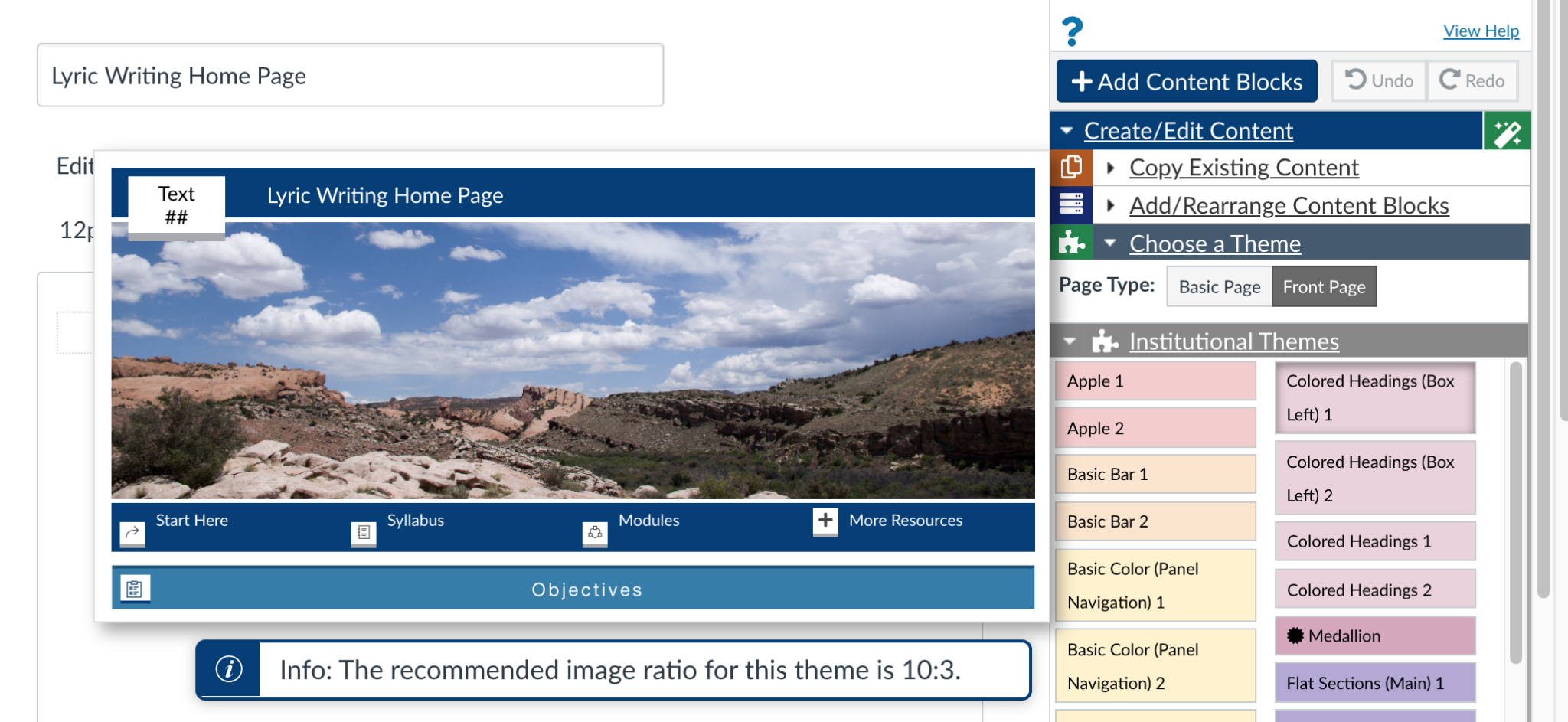The image size is (1568, 722).
Task: Toggle the Front Page page type
Action: pyautogui.click(x=1323, y=286)
